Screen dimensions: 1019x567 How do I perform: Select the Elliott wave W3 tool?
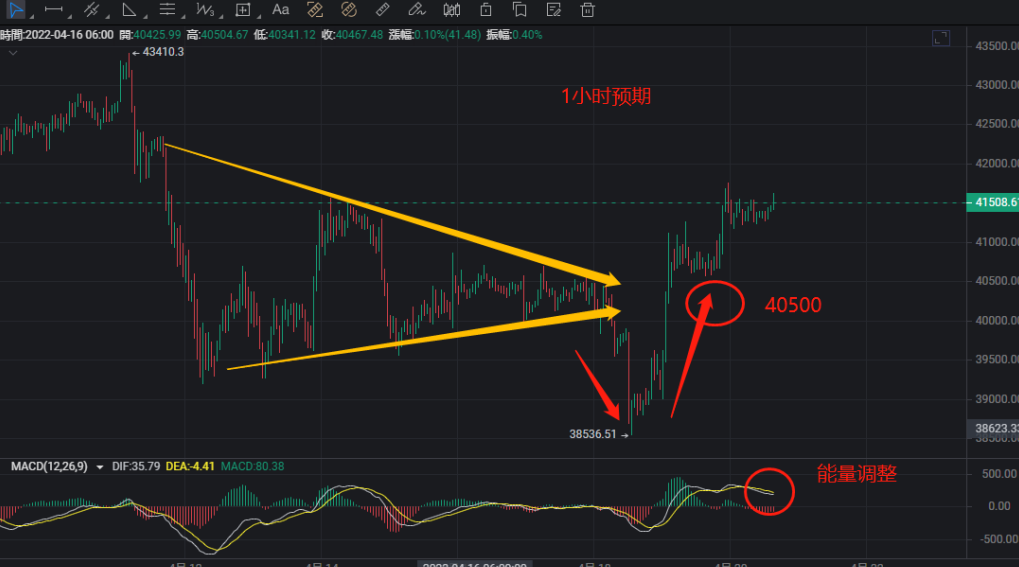click(x=205, y=10)
